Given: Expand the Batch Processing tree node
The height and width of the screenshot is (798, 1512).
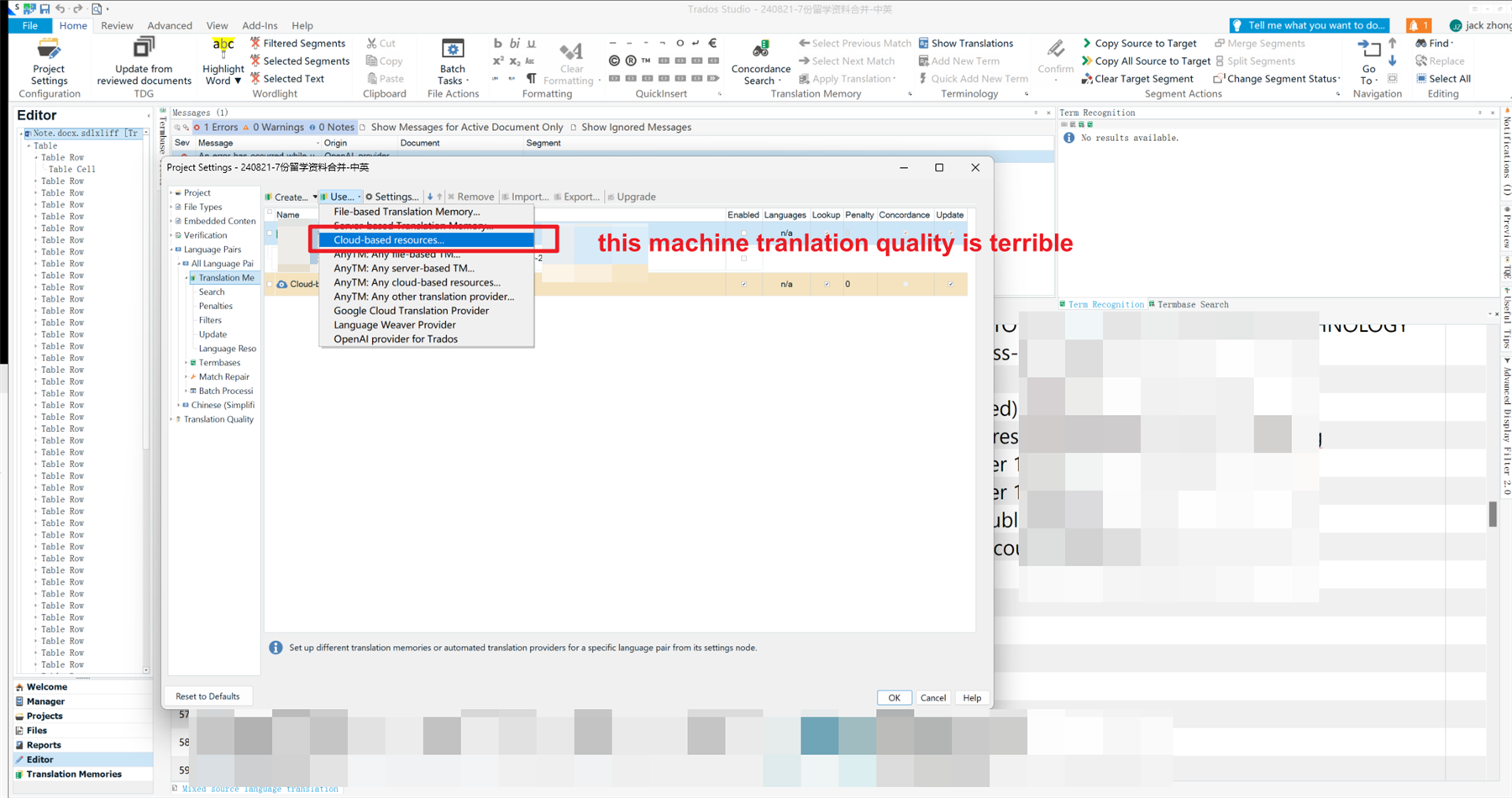Looking at the screenshot, I should pyautogui.click(x=186, y=391).
